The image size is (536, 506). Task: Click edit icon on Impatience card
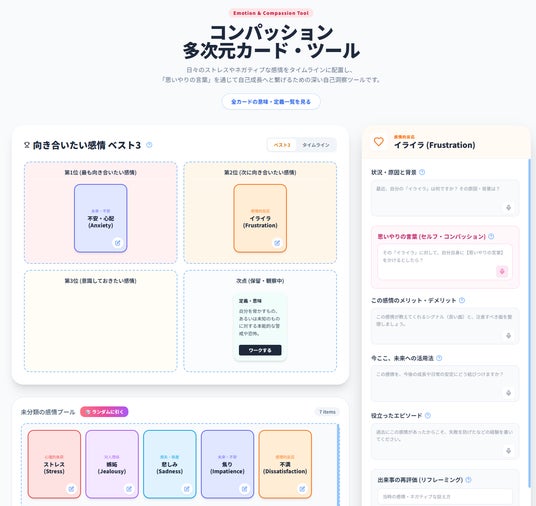[x=244, y=489]
